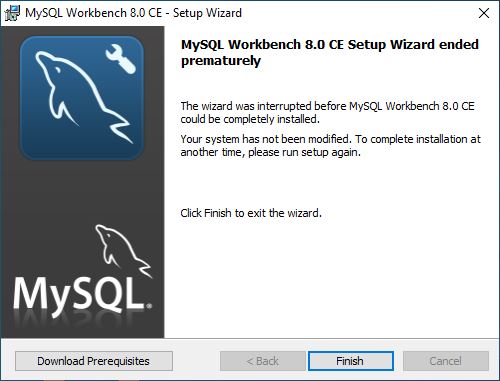The height and width of the screenshot is (381, 500).
Task: Click the 'wizard was interrupted' message text
Action: [327, 112]
